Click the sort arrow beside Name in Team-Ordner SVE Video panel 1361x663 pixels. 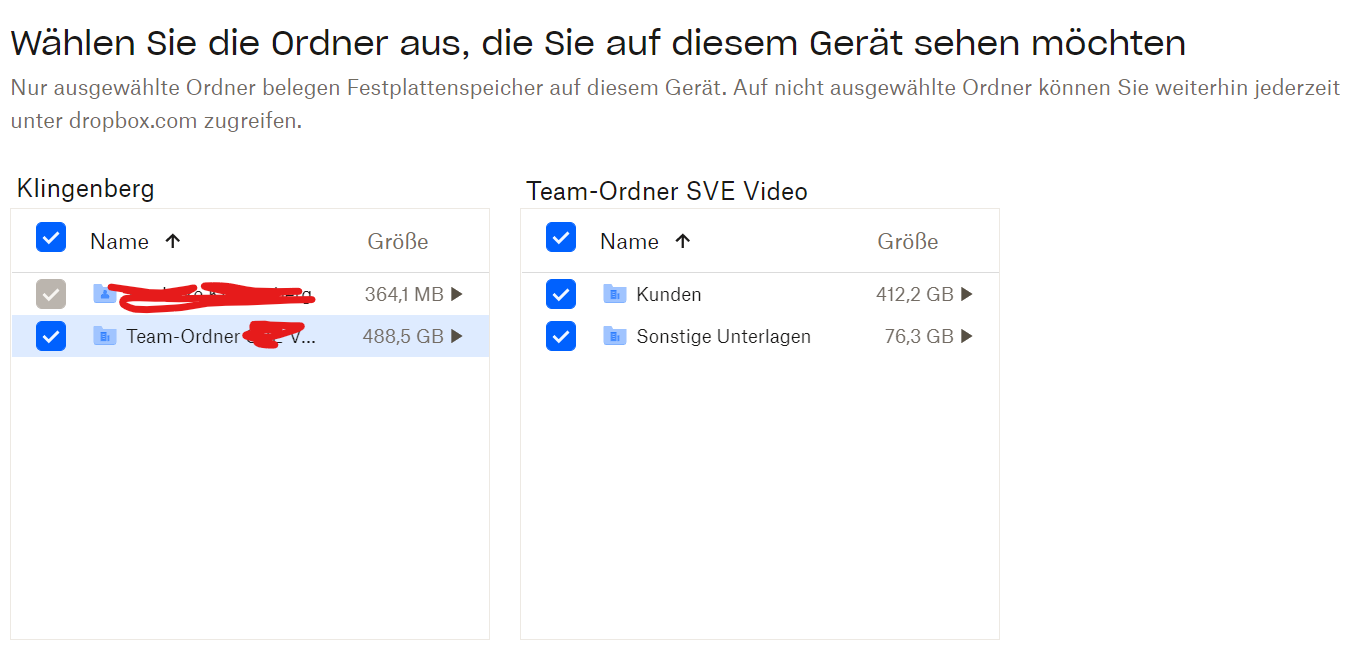683,241
